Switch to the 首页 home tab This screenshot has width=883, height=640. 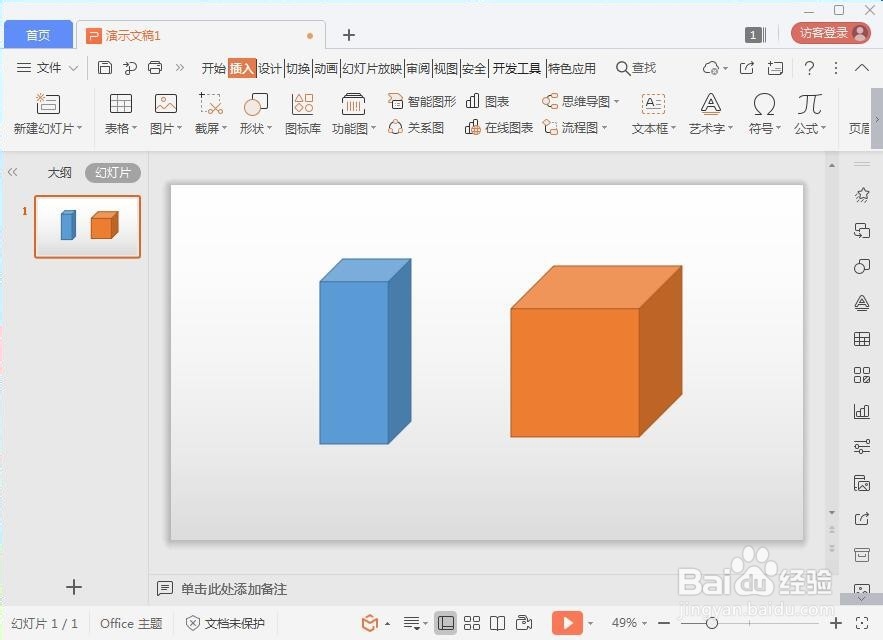pos(38,35)
